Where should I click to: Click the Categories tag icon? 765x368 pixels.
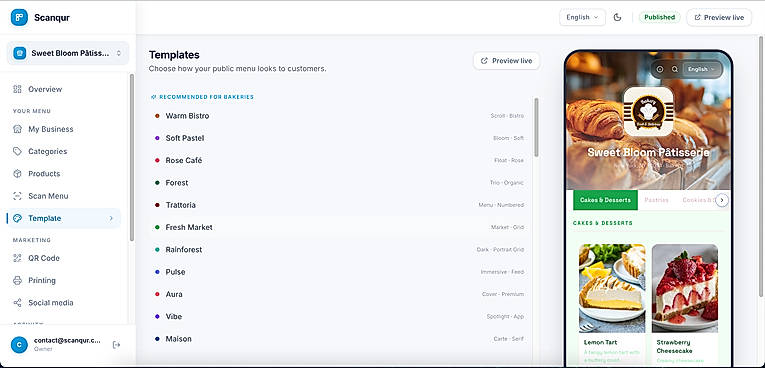(x=18, y=151)
